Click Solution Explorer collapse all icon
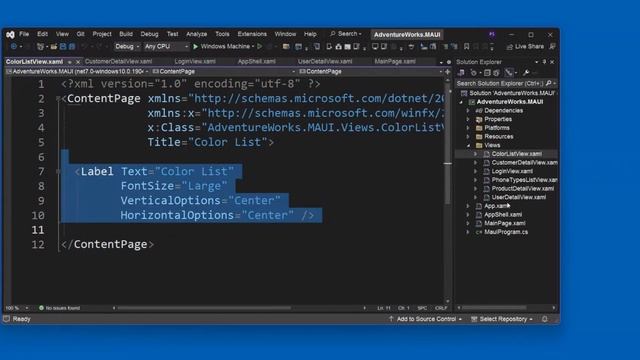Viewport: 640px width, 360px height. (487, 73)
